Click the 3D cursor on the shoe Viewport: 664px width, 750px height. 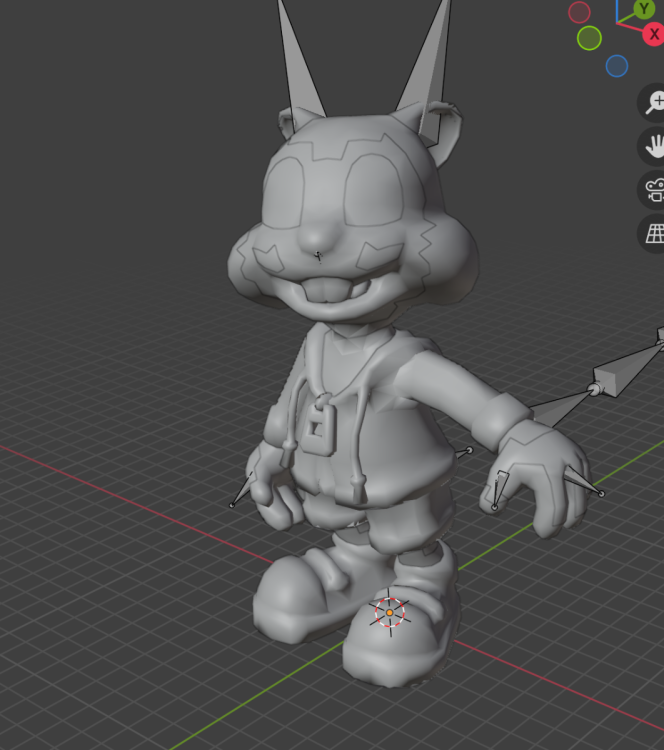point(389,613)
